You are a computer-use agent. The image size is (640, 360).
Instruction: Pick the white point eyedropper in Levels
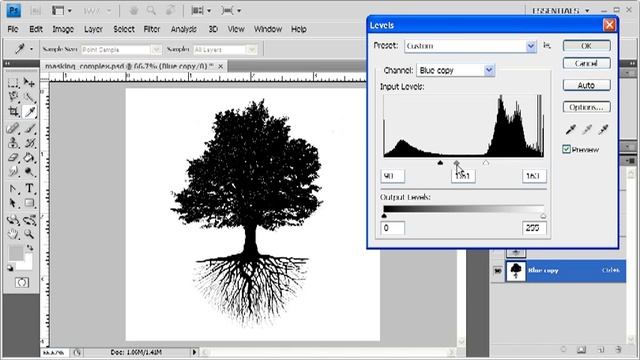[603, 130]
